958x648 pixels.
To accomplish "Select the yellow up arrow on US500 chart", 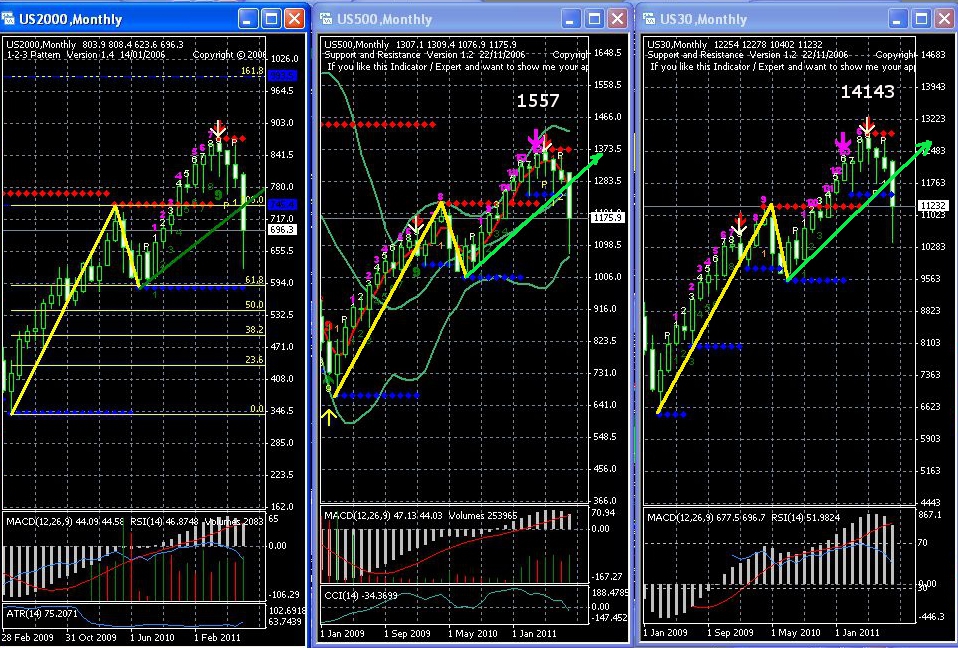I will pos(329,417).
